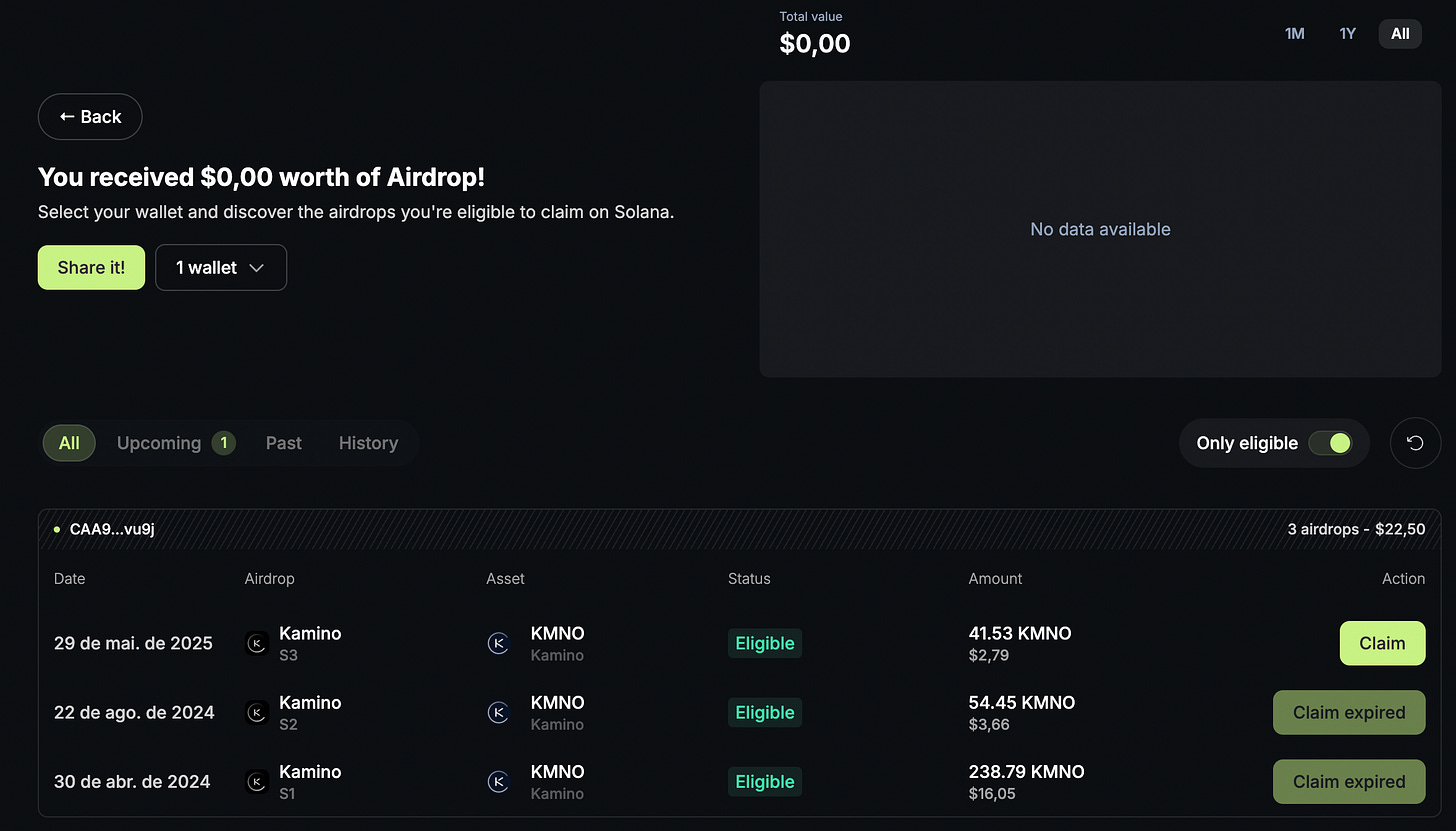
Task: Select the 1Y chart range
Action: coord(1347,34)
